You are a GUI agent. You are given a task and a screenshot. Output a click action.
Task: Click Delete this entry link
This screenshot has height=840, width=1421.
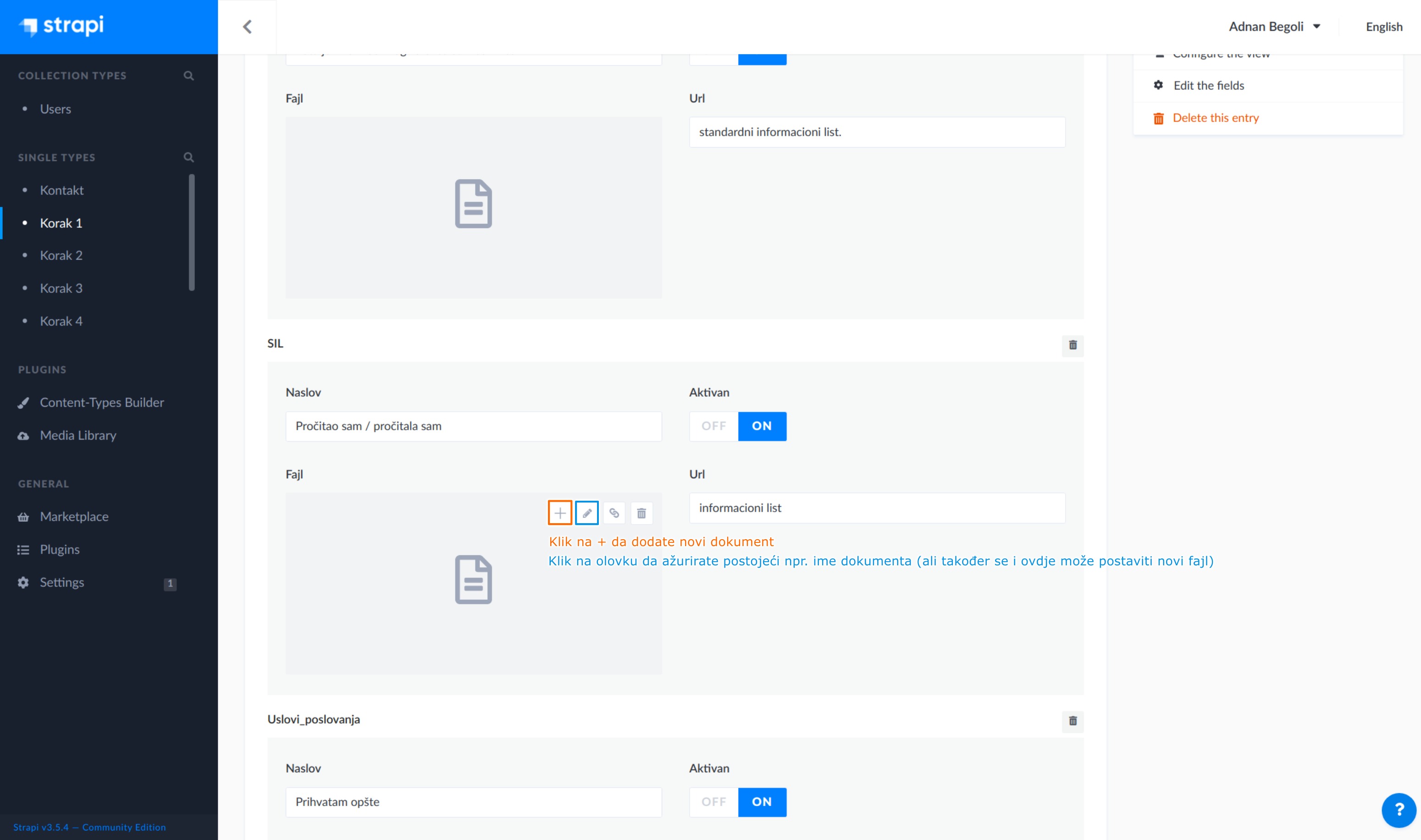click(1215, 118)
